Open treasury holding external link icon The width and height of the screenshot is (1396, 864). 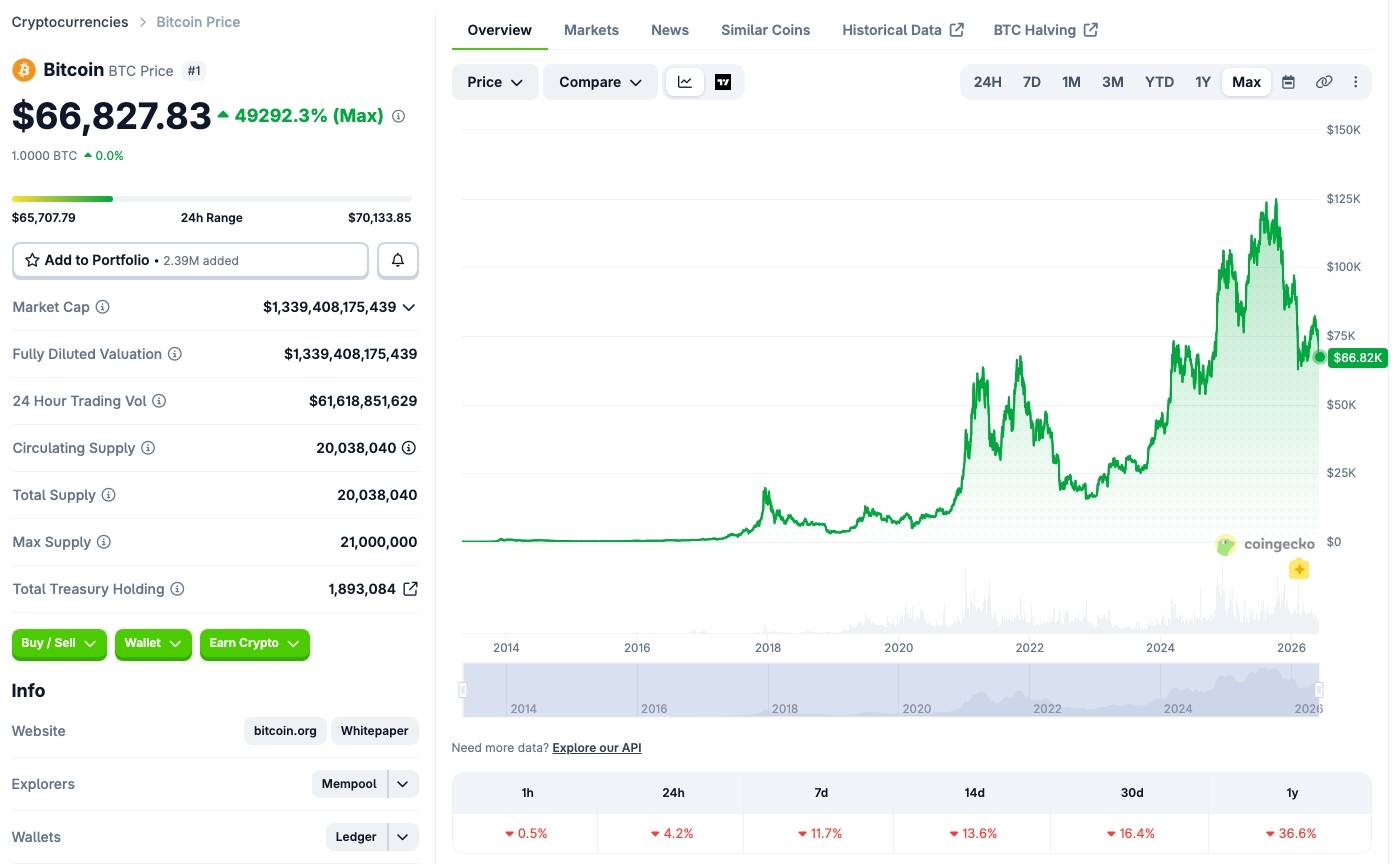(x=410, y=589)
